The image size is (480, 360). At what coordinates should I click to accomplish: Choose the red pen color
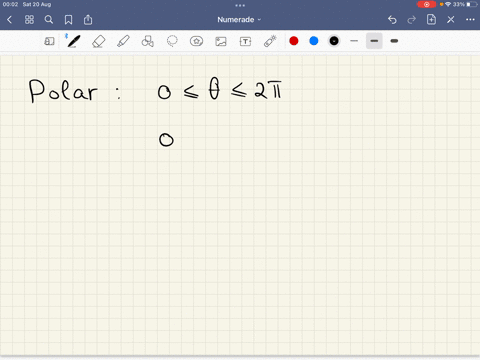294,41
